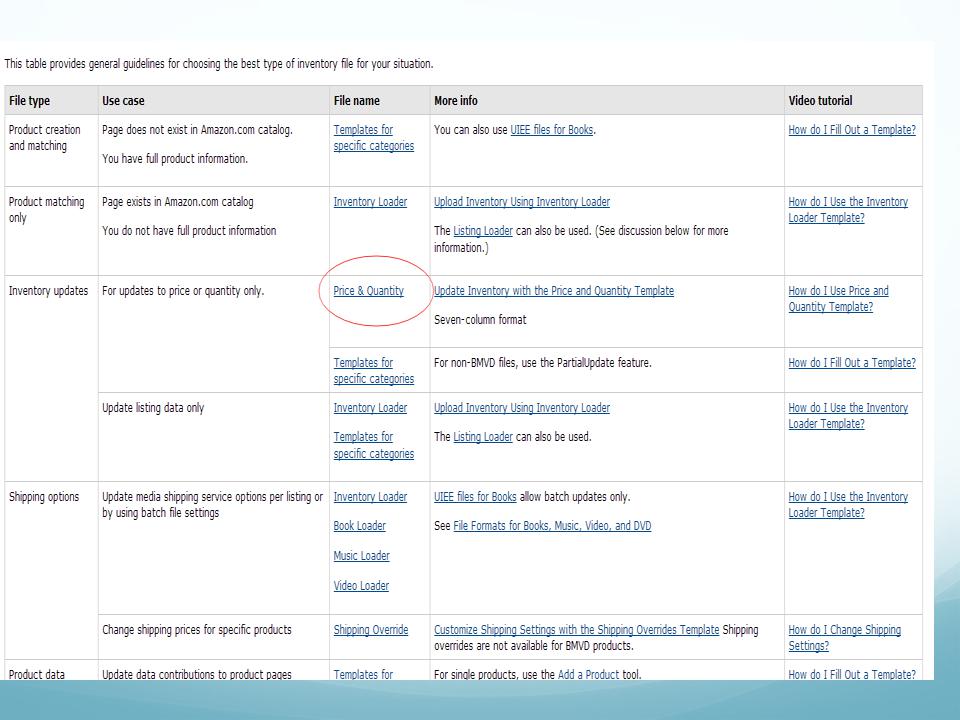This screenshot has height=720, width=960.
Task: Open Inventory Loader Template tutorial in Shipping options row
Action: click(848, 505)
